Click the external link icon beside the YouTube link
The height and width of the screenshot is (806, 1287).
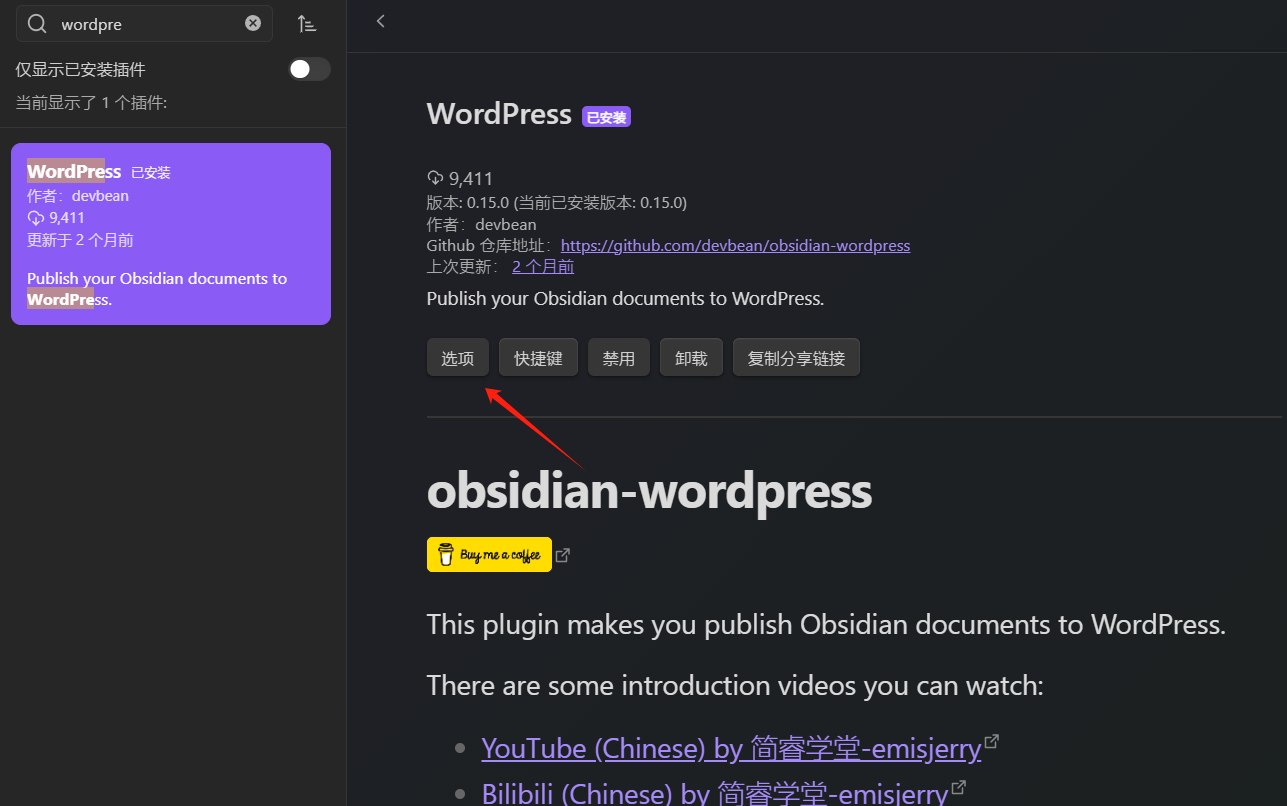[x=991, y=740]
